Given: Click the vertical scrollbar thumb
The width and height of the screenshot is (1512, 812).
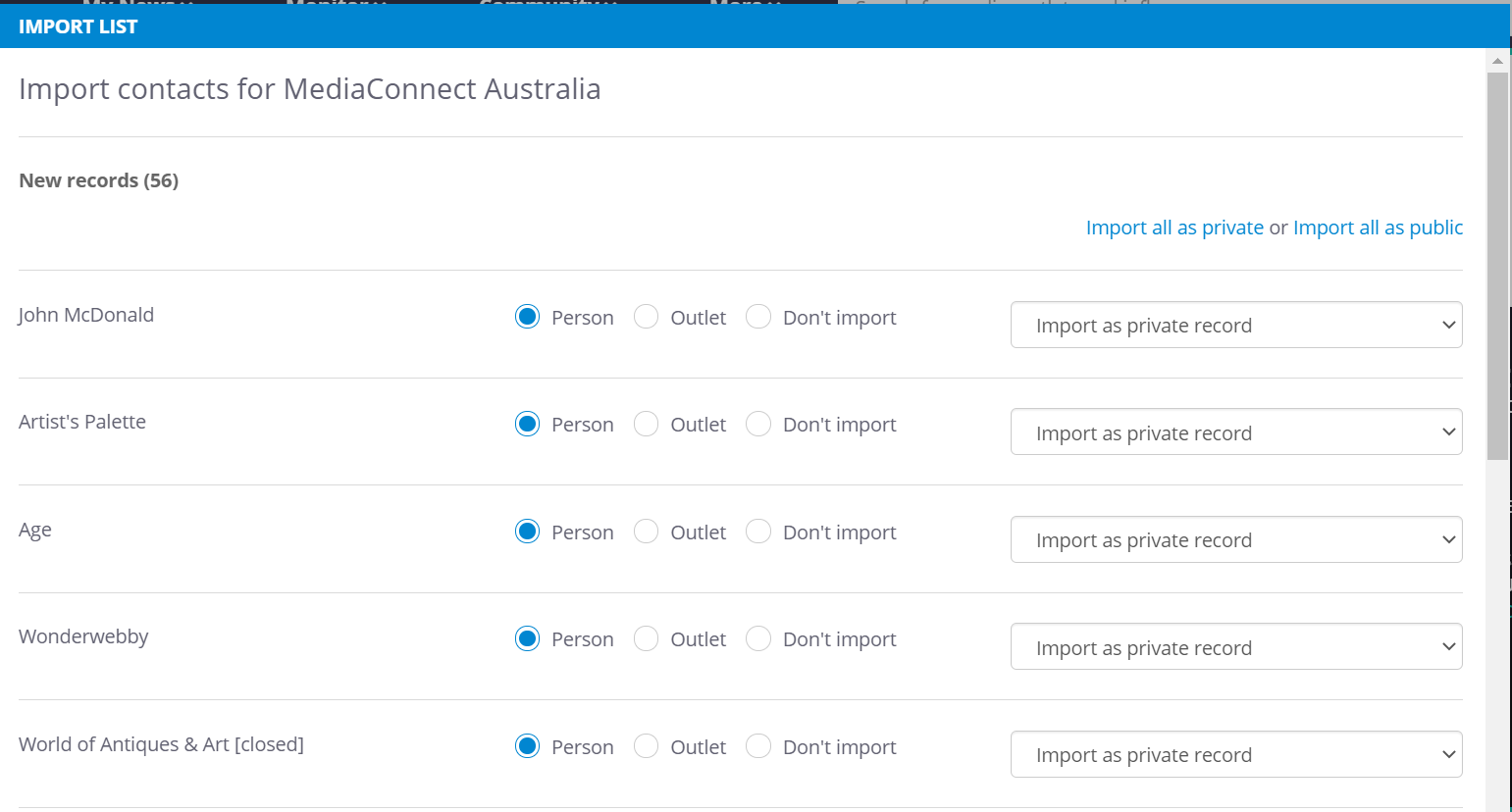Looking at the screenshot, I should (x=1497, y=265).
